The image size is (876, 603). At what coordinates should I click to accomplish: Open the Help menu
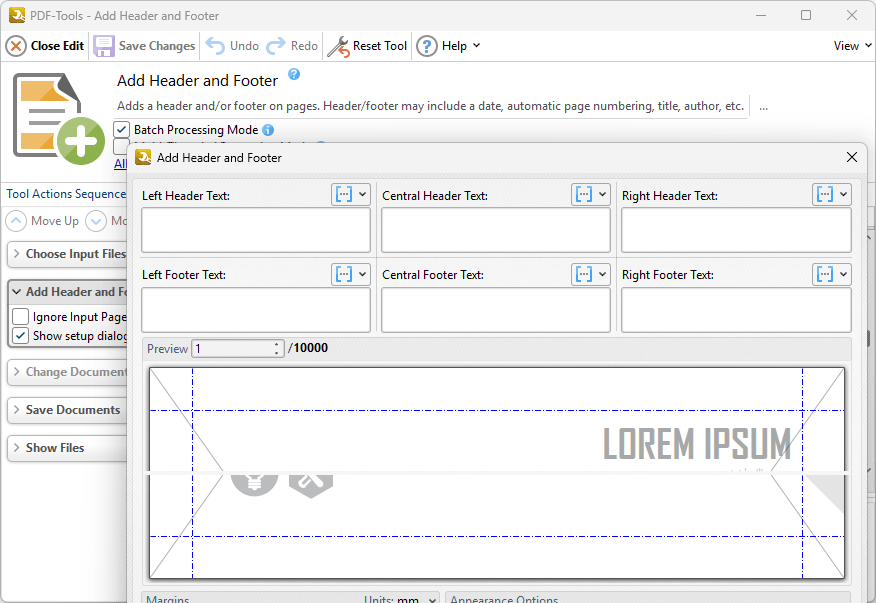(448, 46)
